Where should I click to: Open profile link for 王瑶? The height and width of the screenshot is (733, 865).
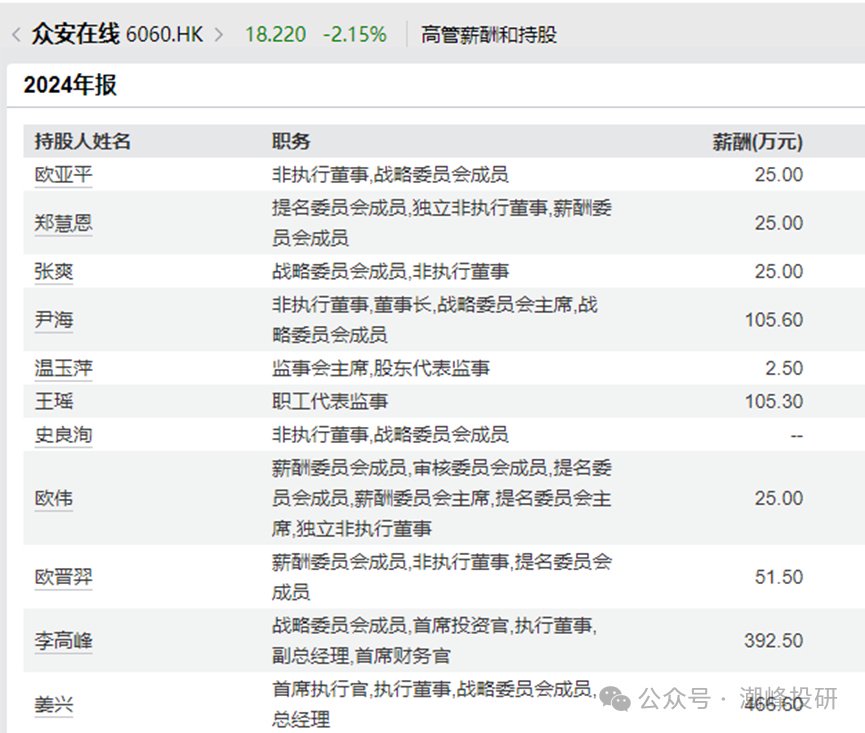click(x=54, y=401)
